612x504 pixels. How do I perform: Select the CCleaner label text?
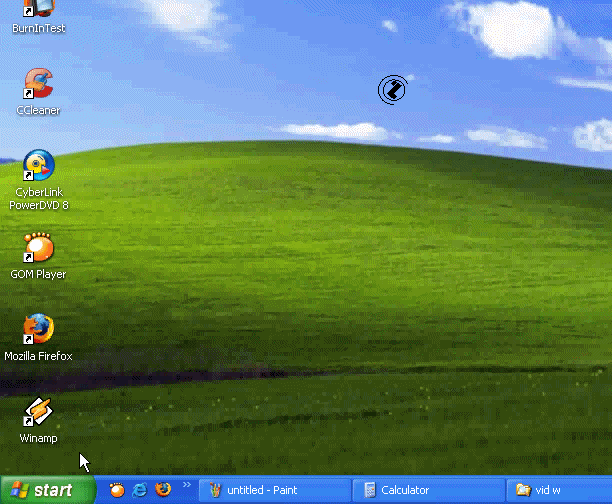point(38,110)
